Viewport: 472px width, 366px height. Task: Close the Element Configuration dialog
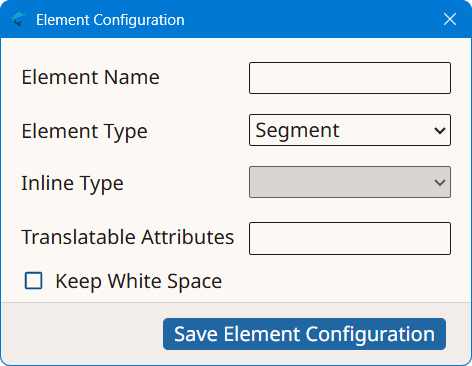pos(450,19)
